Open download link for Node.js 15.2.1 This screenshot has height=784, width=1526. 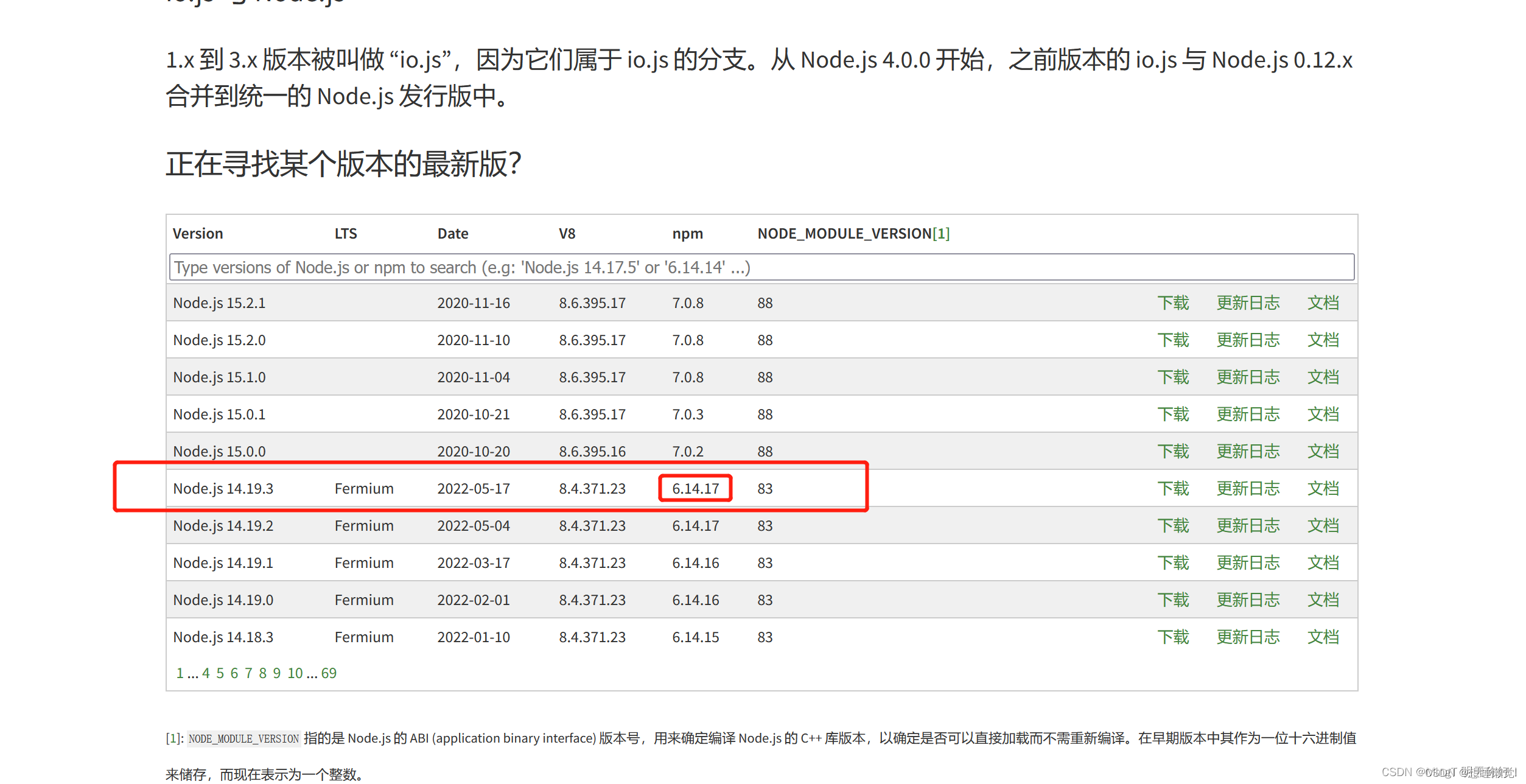pyautogui.click(x=1172, y=303)
